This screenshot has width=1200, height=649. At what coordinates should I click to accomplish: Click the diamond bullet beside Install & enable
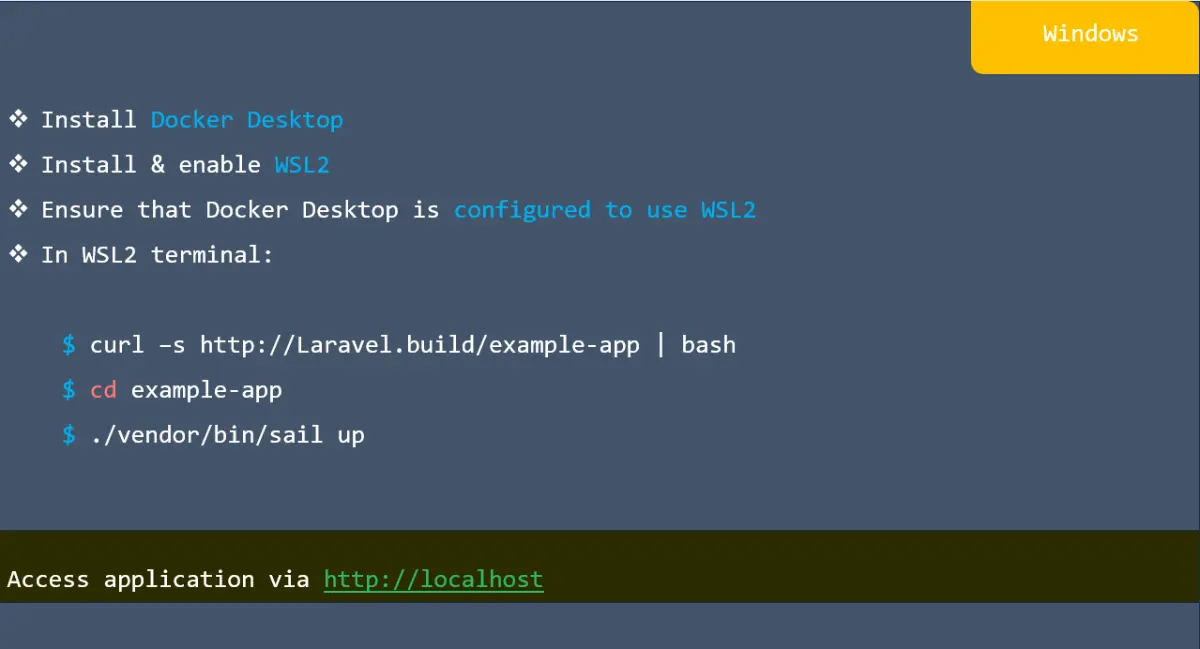click(x=19, y=165)
